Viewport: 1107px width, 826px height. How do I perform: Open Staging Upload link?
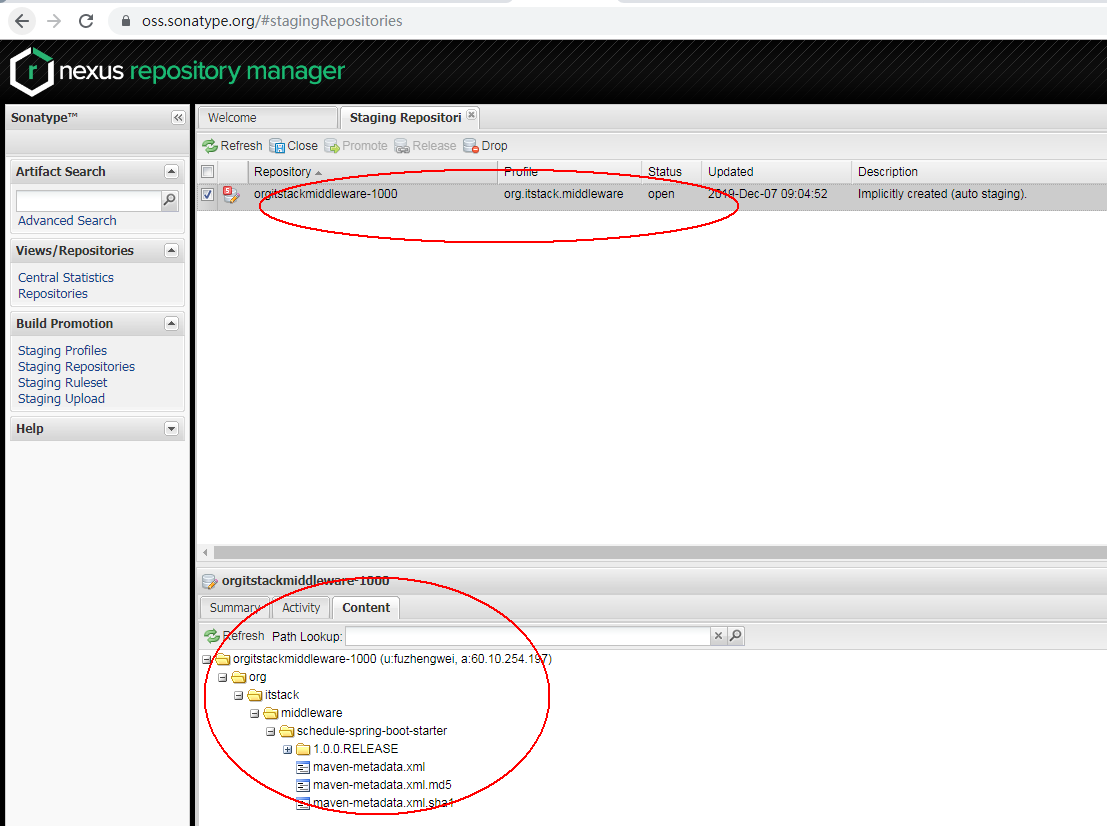[61, 399]
